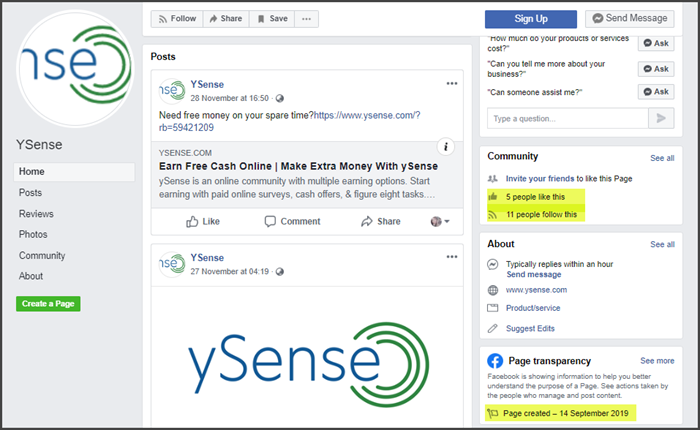This screenshot has height=430, width=700.
Task: Click the Messenger icon next to Typically replies
Action: [492, 264]
